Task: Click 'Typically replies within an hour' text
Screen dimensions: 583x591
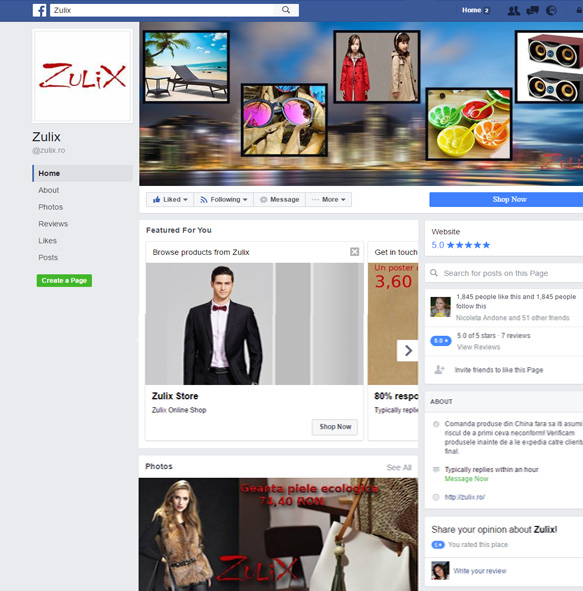Action: pos(491,470)
